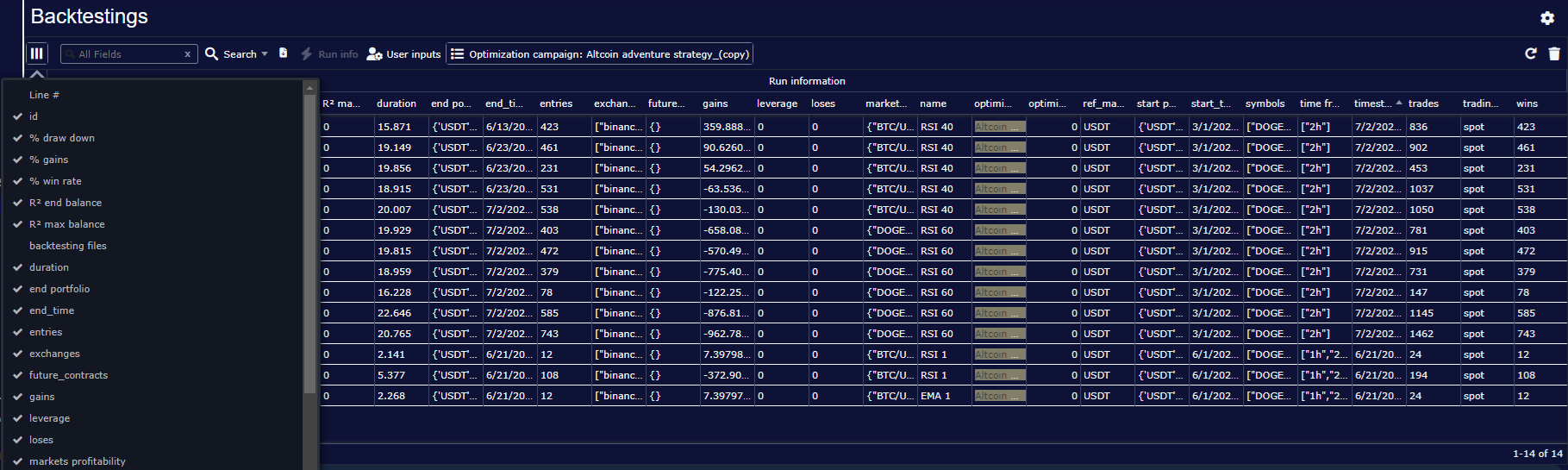Click the gains cell 90.6260
This screenshot has width=1568, height=470.
click(x=727, y=147)
